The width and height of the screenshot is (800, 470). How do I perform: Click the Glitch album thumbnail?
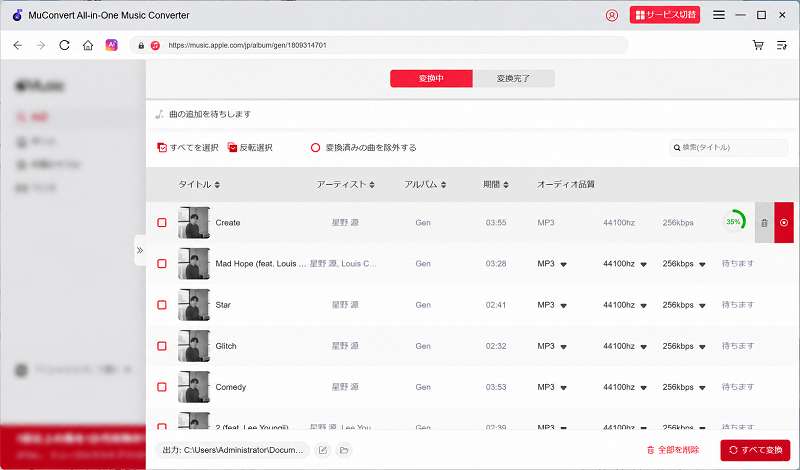pos(194,346)
